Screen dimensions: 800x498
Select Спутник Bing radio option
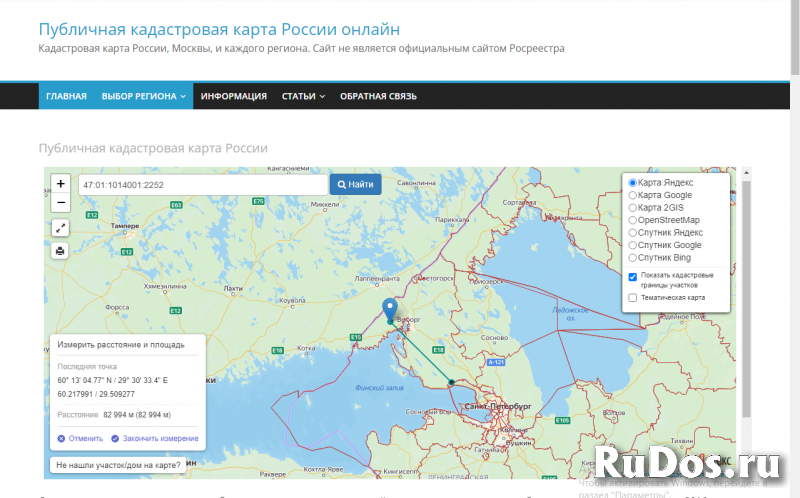(x=632, y=258)
